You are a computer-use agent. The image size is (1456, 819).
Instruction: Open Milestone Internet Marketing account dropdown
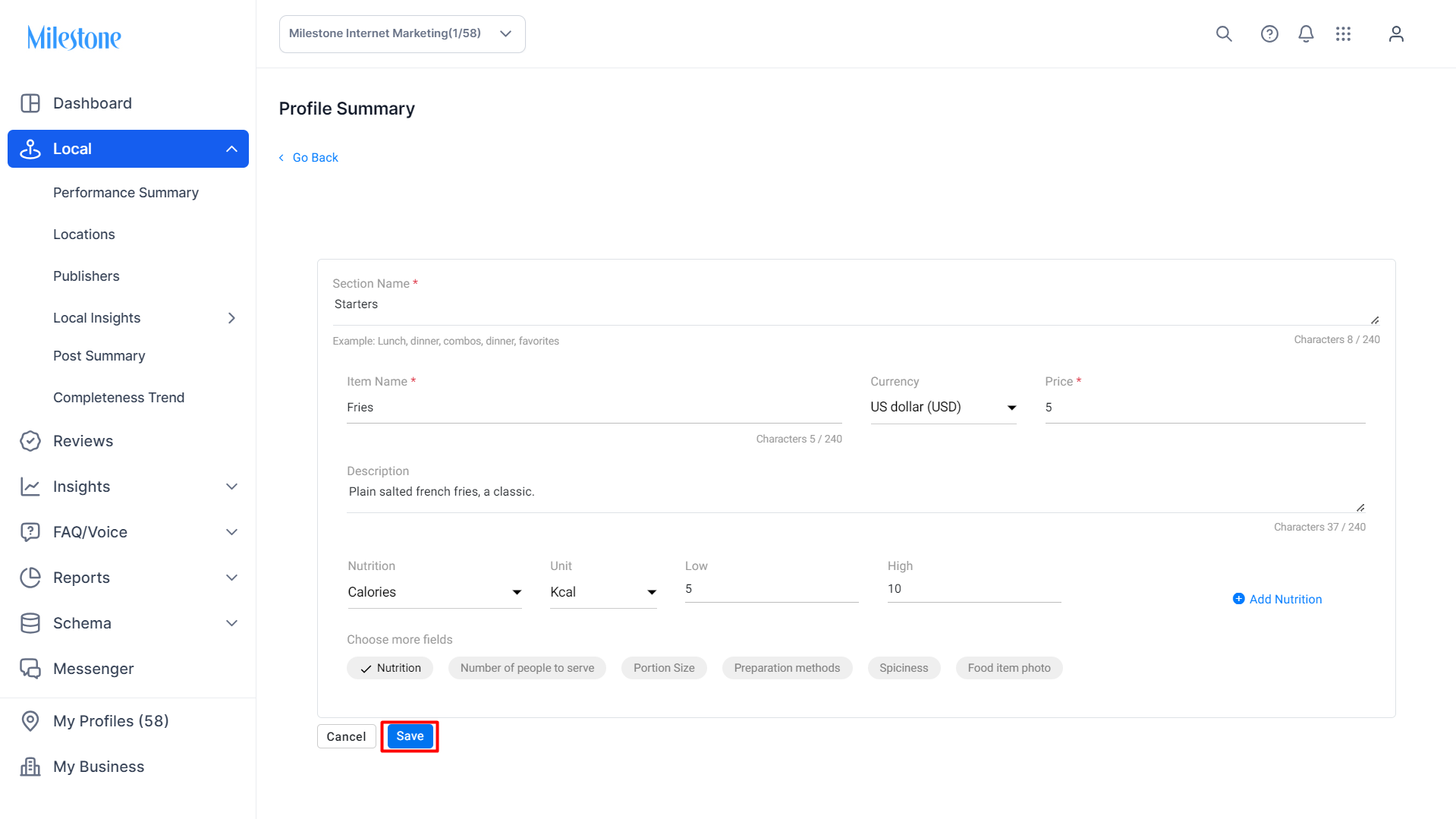tap(402, 34)
